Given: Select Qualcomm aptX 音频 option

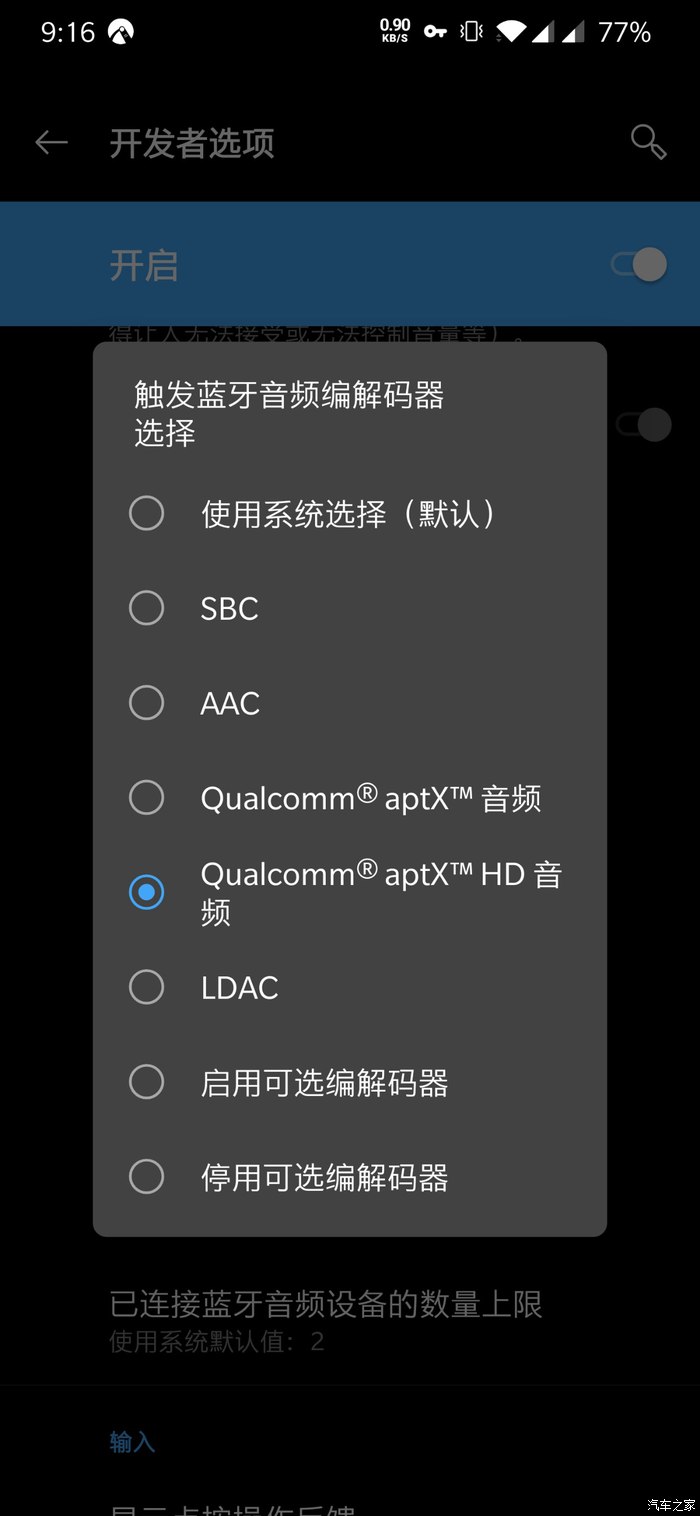Looking at the screenshot, I should pos(350,798).
